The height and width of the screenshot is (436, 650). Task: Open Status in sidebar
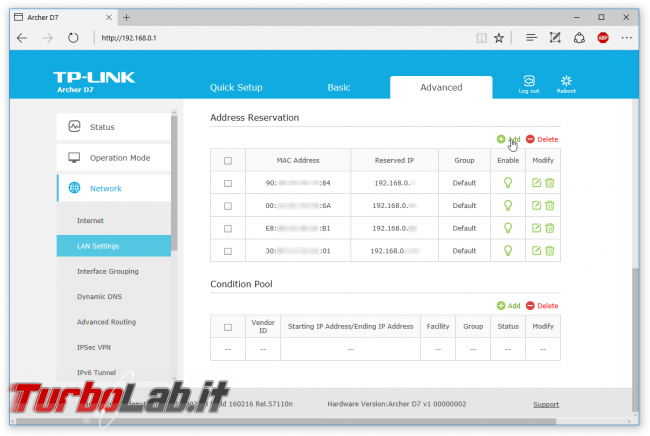(114, 127)
